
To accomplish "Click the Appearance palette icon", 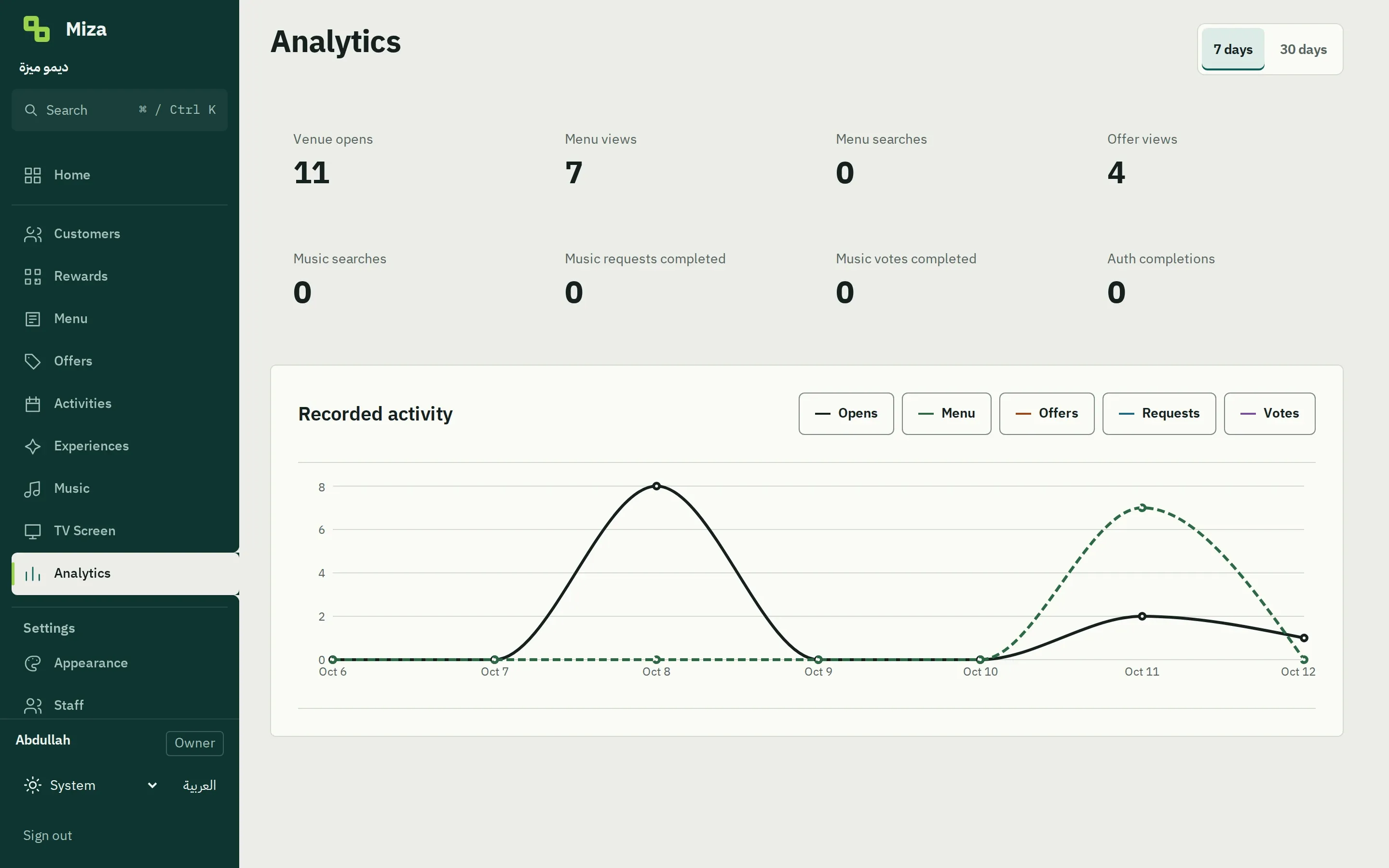I will [x=33, y=664].
